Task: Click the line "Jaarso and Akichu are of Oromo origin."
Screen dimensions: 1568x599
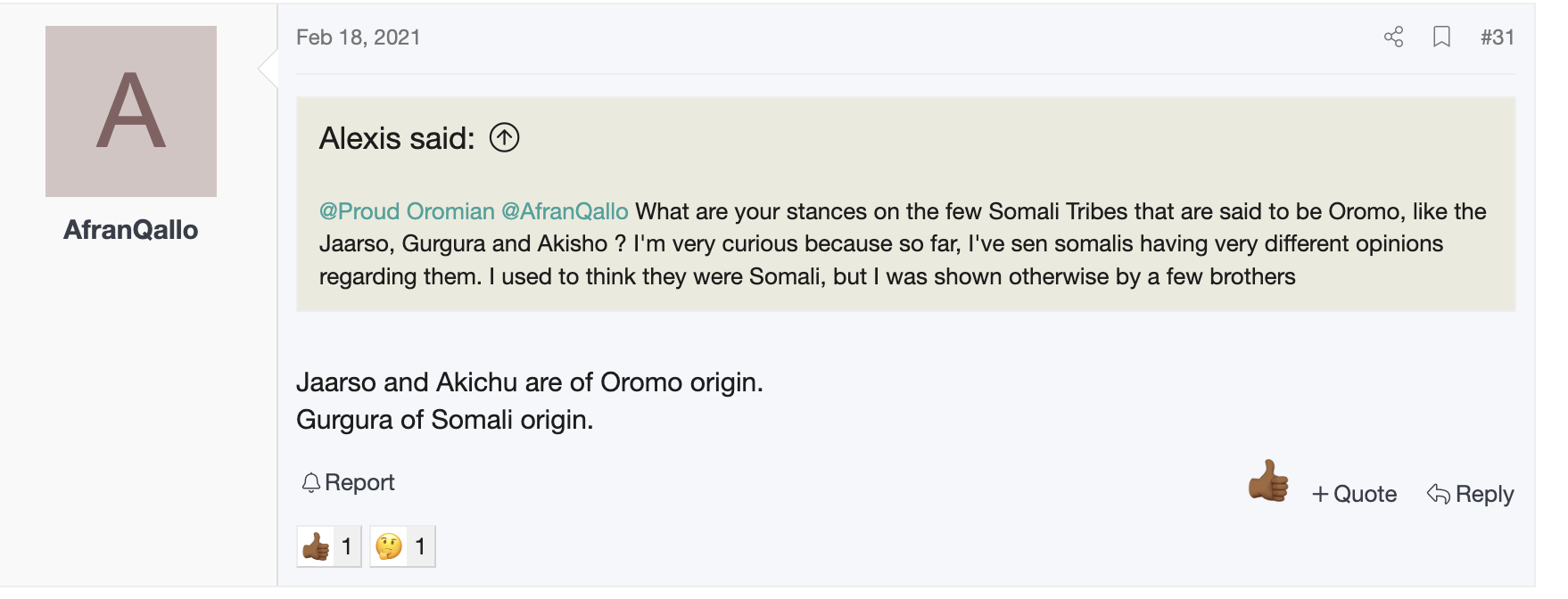Action: click(530, 382)
